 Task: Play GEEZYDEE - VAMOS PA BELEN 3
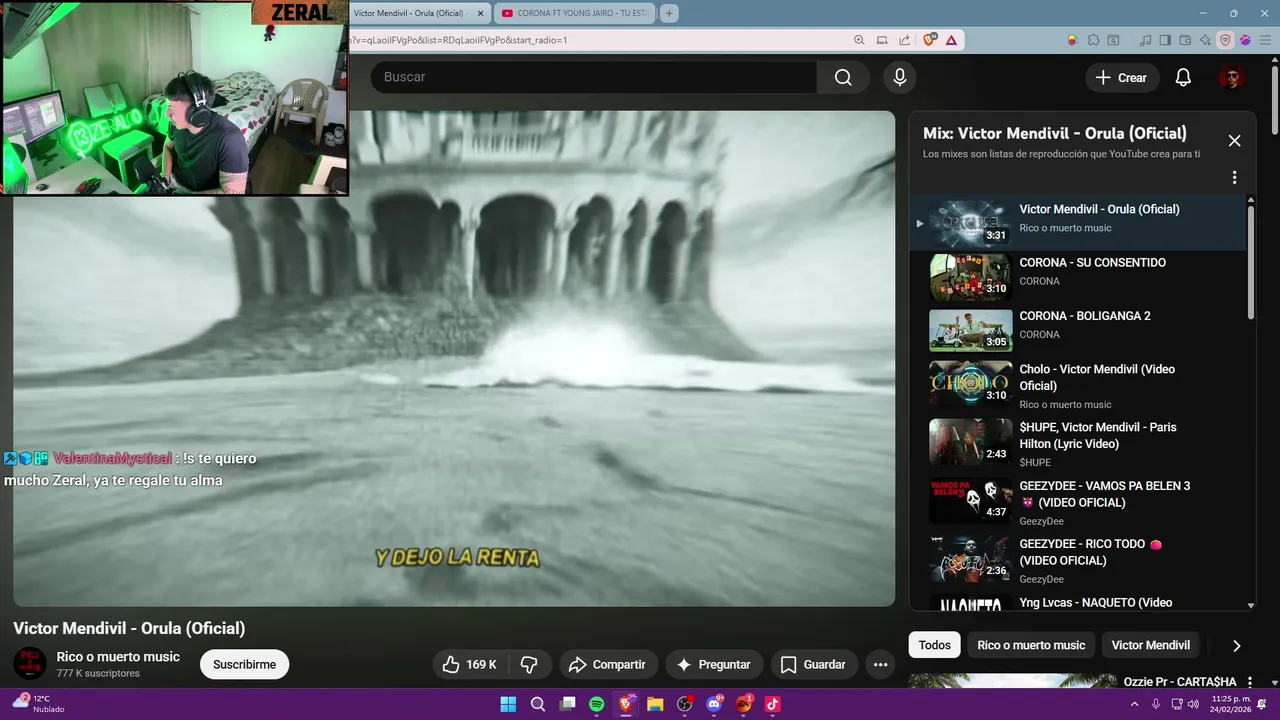tap(1078, 502)
